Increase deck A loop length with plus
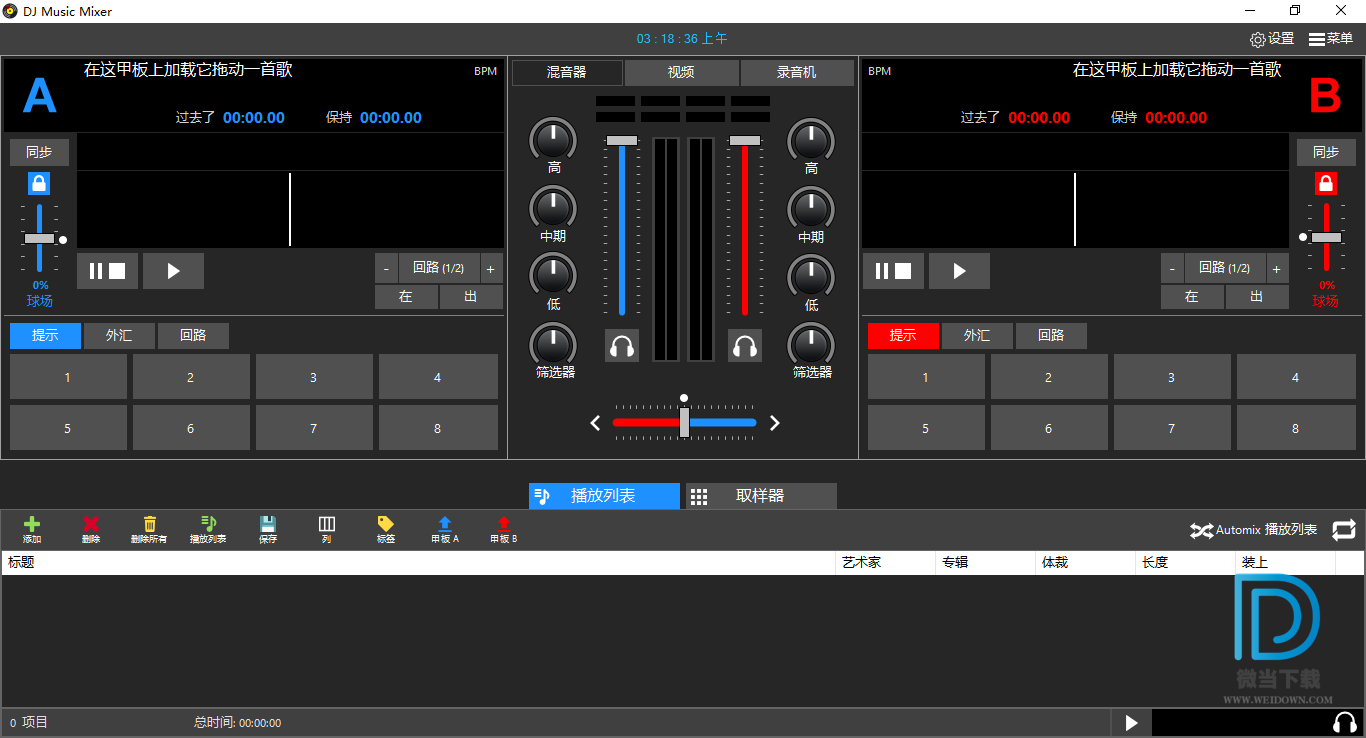 point(490,268)
